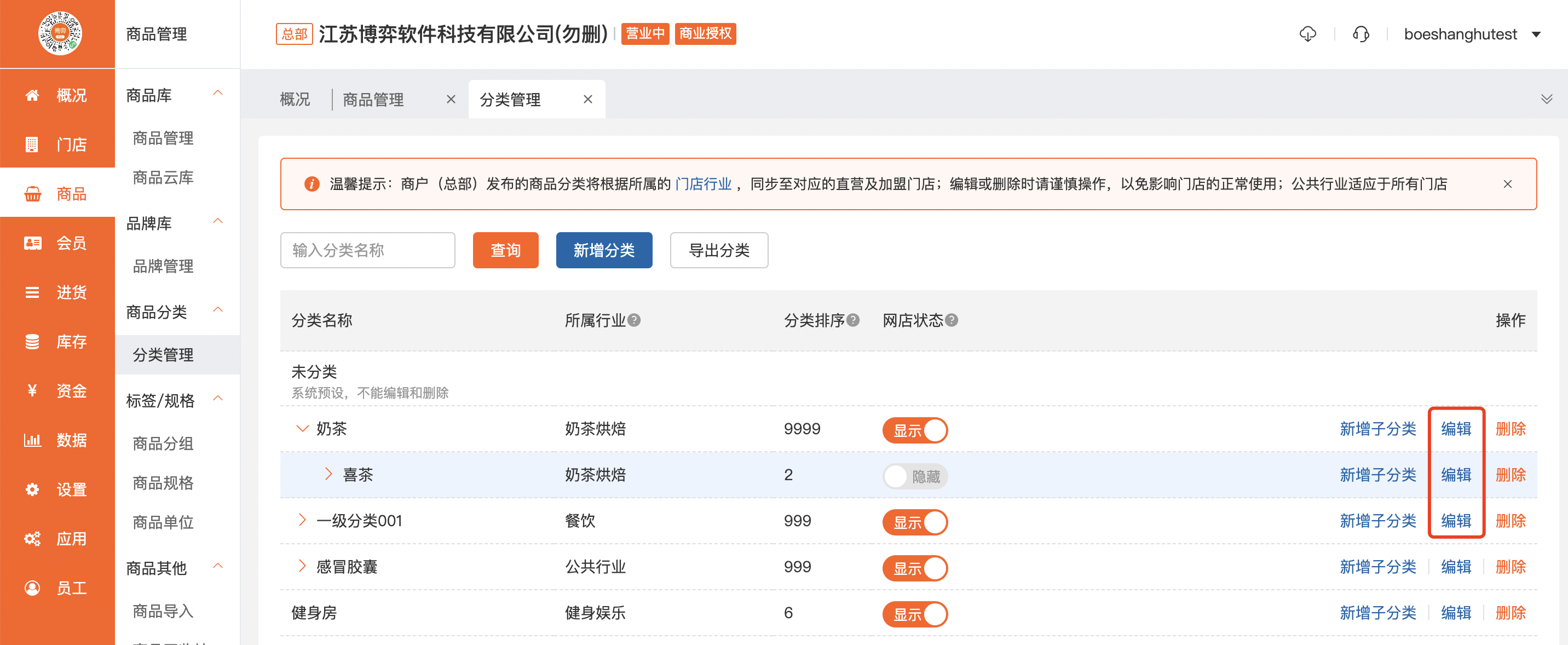Turn off display for 感冒胶囊 category
The image size is (1568, 645).
click(915, 568)
